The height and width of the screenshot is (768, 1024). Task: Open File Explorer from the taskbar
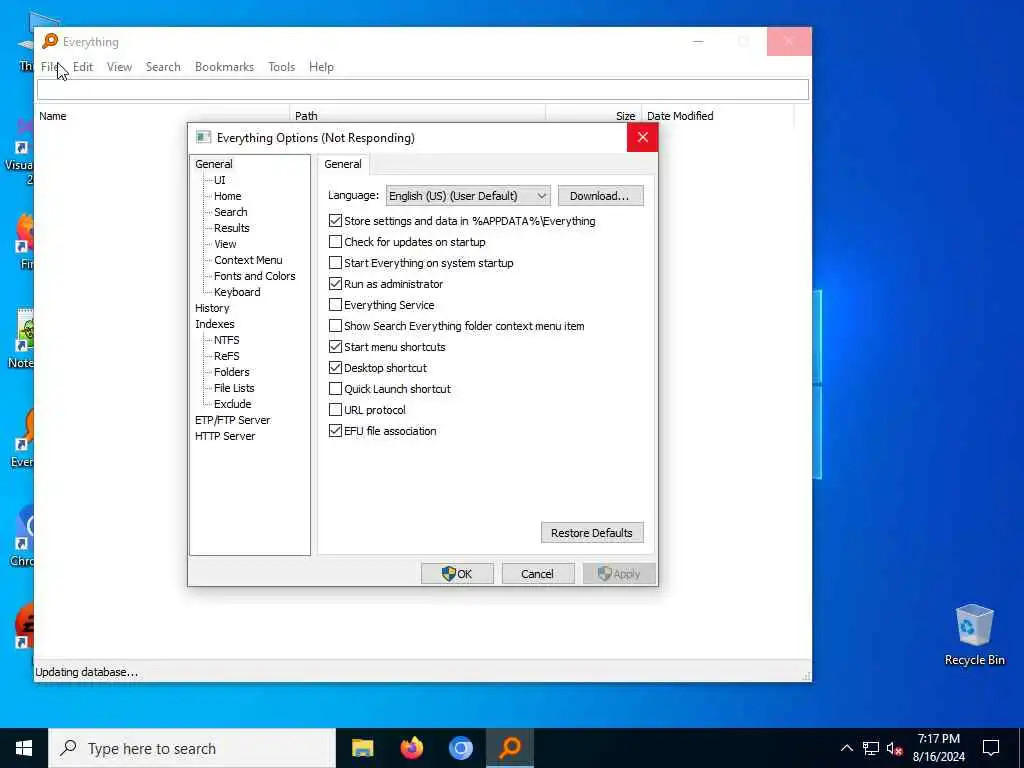coord(362,748)
